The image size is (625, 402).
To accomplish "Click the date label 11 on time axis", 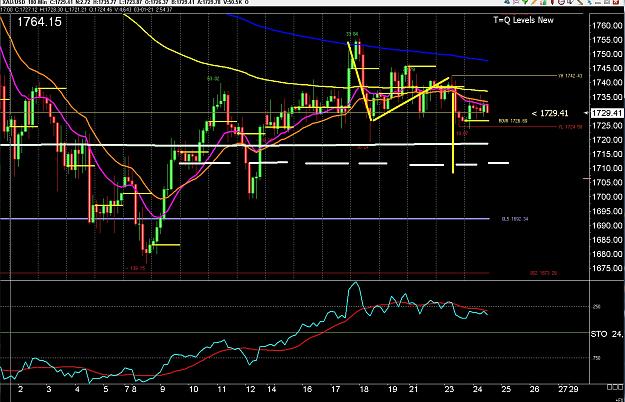I will coord(221,389).
